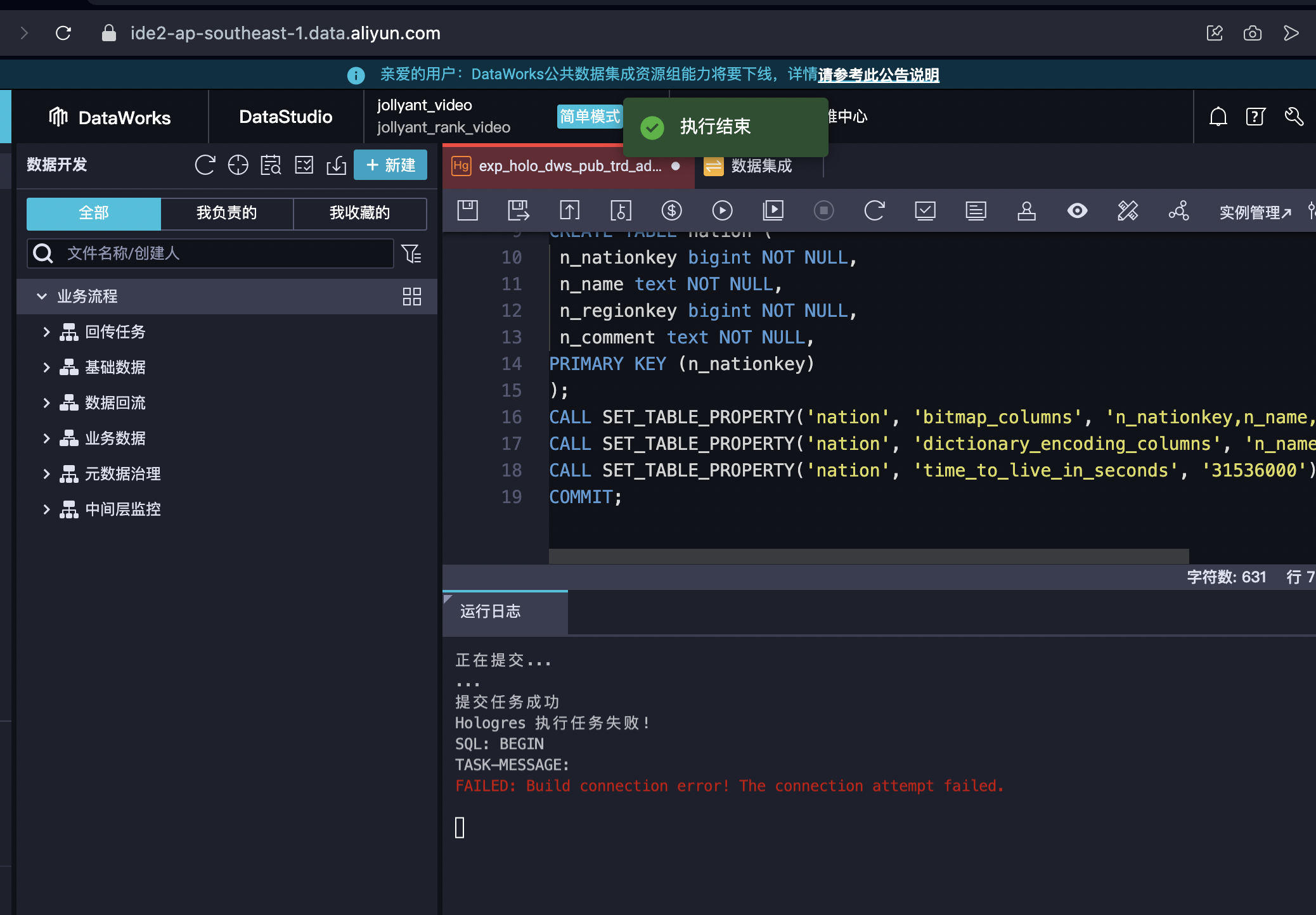Click the browser camera screenshot icon
Image resolution: width=1316 pixels, height=915 pixels.
[1253, 33]
